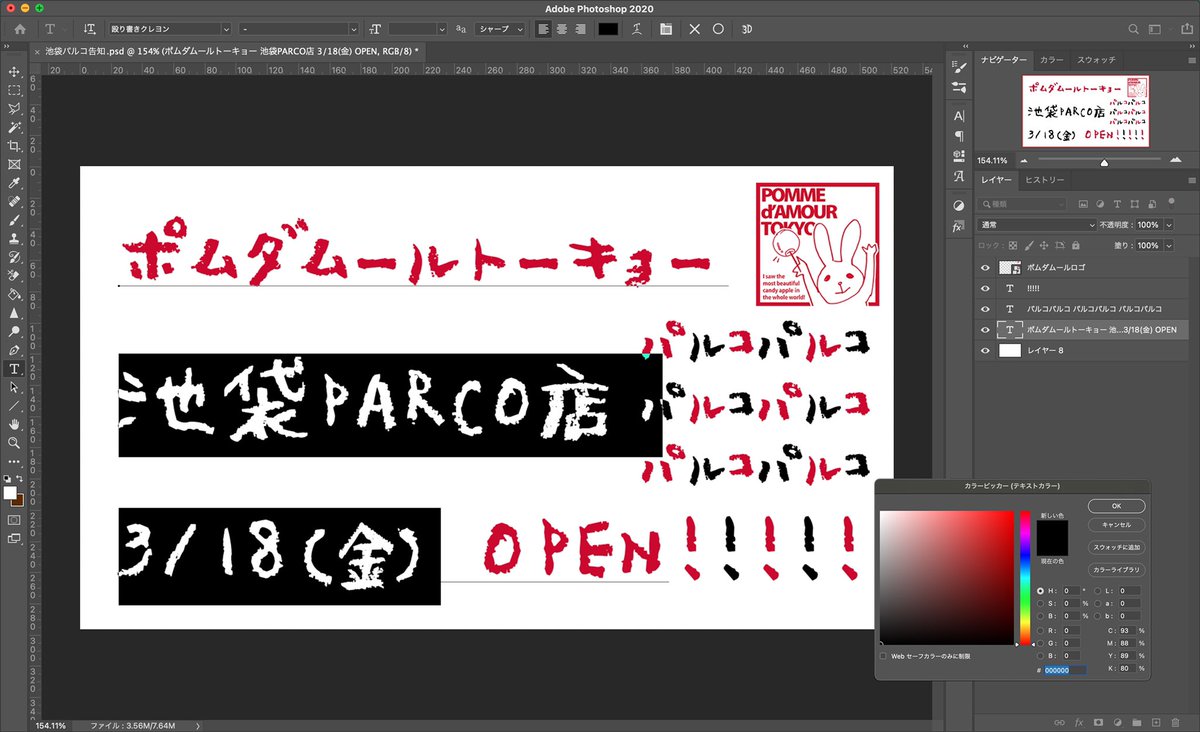Switch to the ヒストリー tab
The image size is (1200, 732).
tap(1044, 179)
